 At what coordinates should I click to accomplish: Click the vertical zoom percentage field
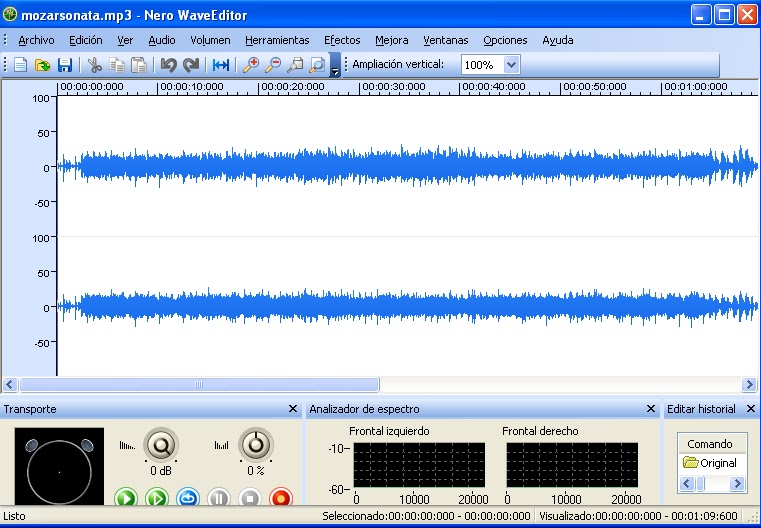[x=483, y=65]
